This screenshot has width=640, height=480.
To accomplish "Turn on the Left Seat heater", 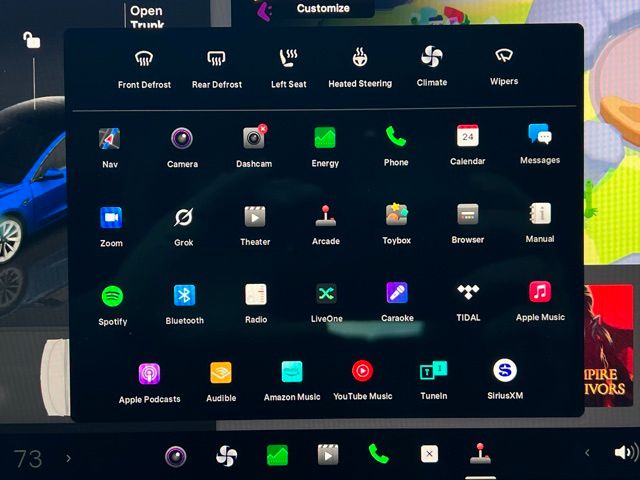I will (x=288, y=58).
